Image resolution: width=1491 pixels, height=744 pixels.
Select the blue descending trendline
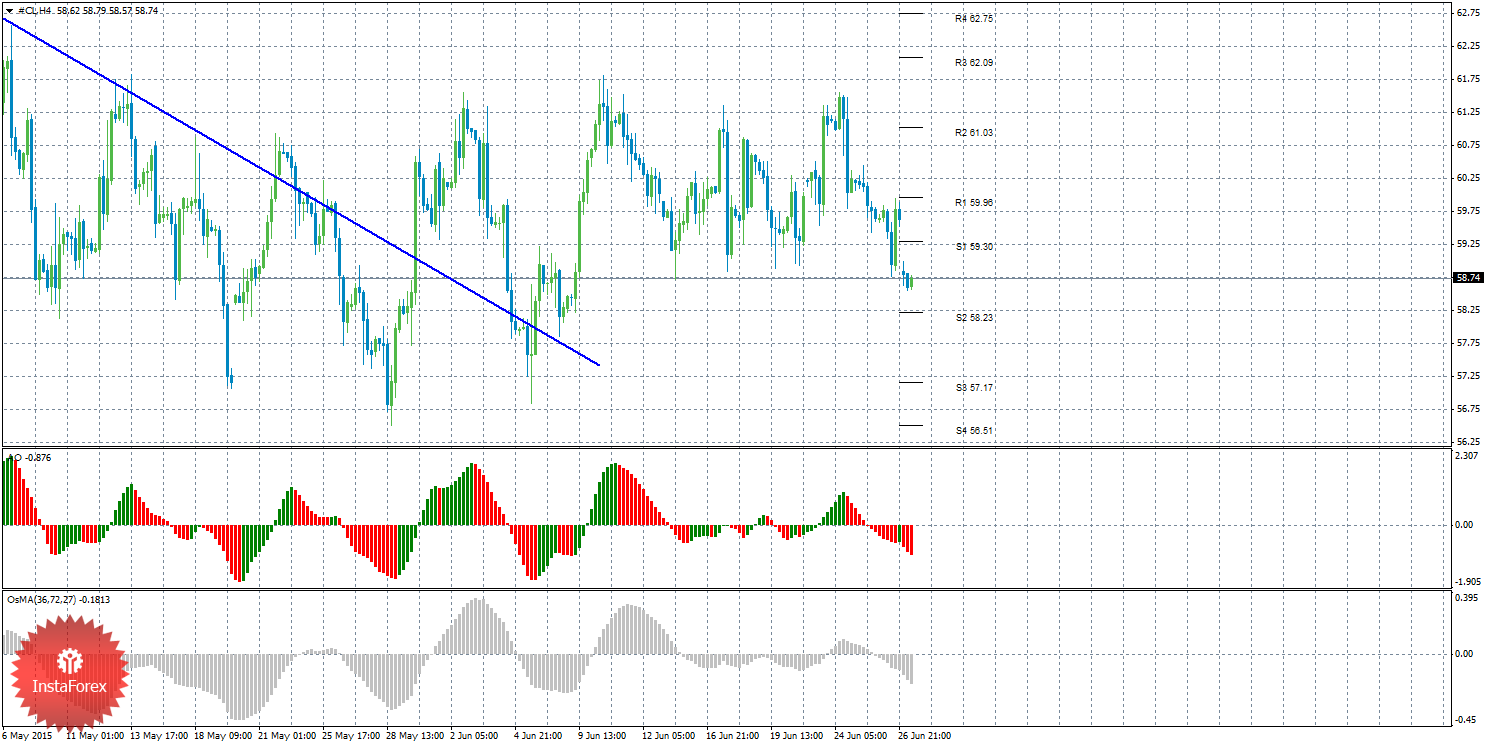coord(300,190)
